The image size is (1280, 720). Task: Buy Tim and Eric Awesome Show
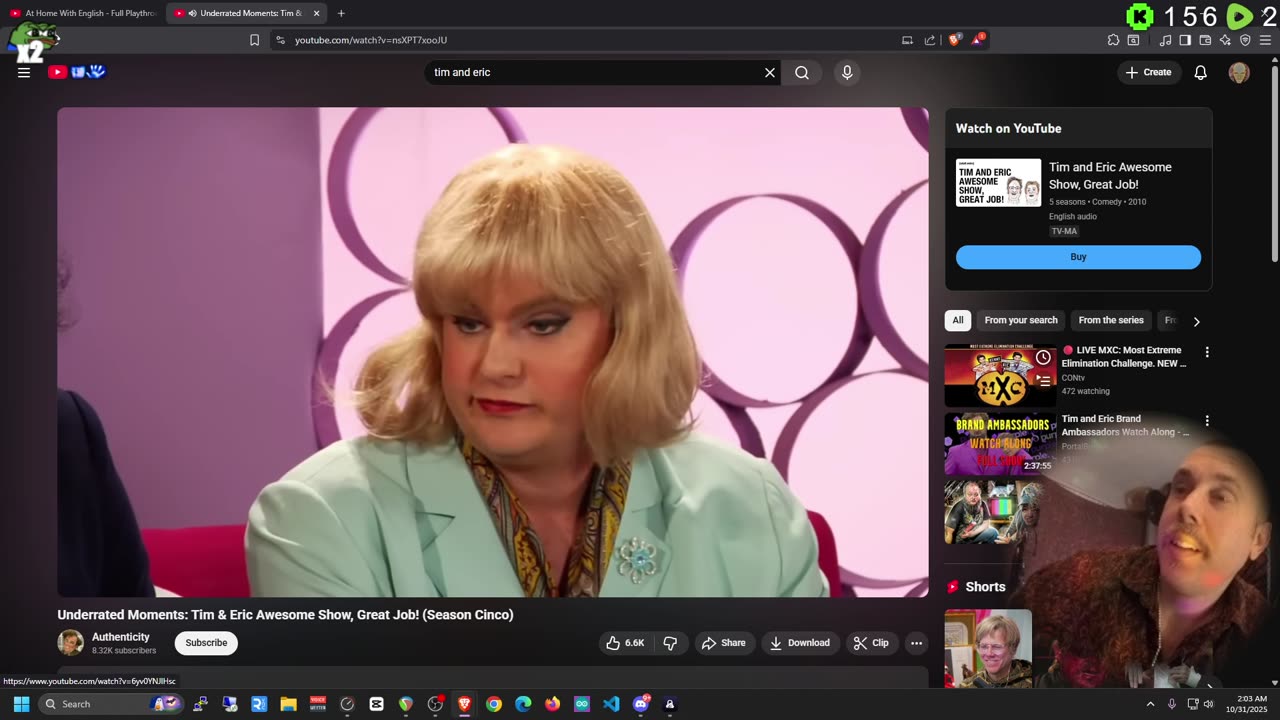pos(1078,257)
